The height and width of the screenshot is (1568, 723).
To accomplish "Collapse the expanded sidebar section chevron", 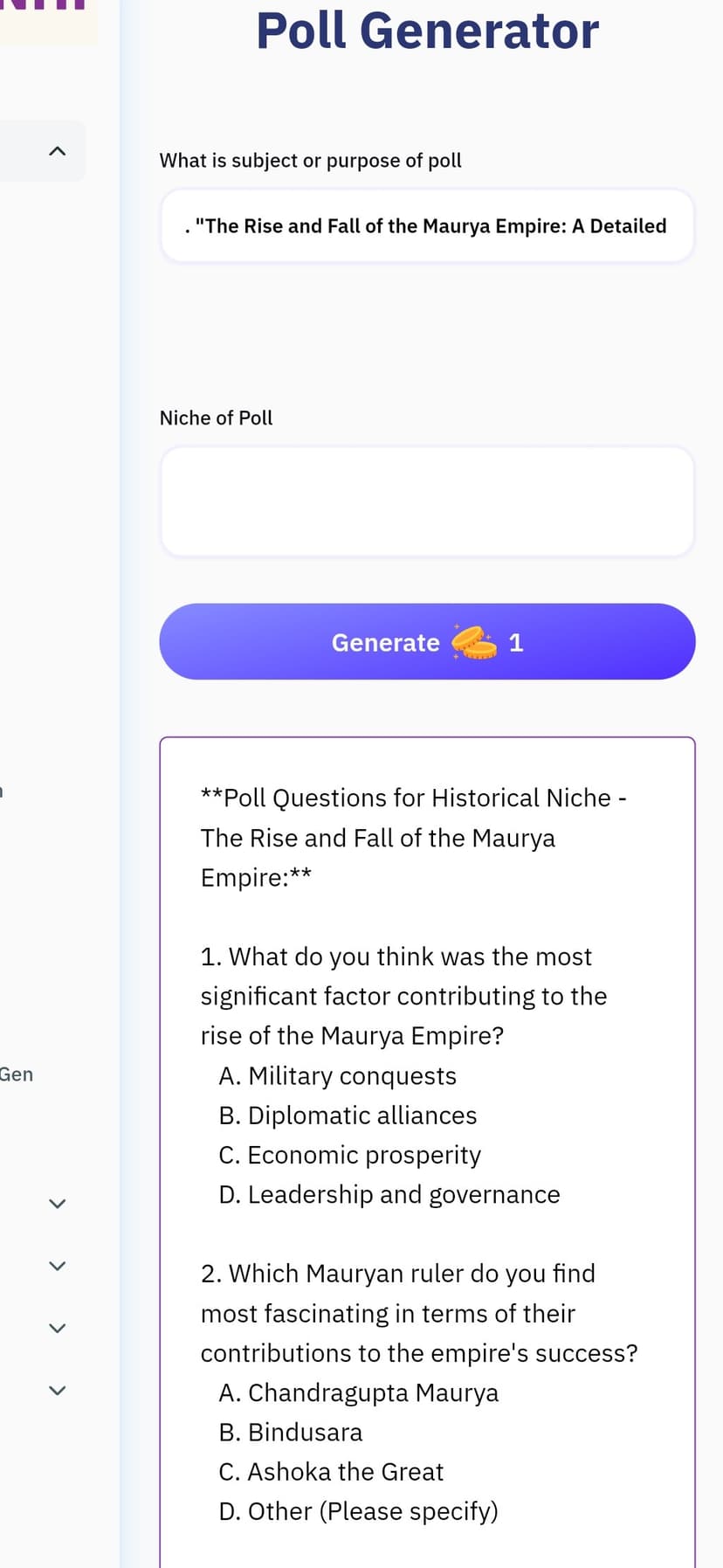I will pyautogui.click(x=57, y=151).
